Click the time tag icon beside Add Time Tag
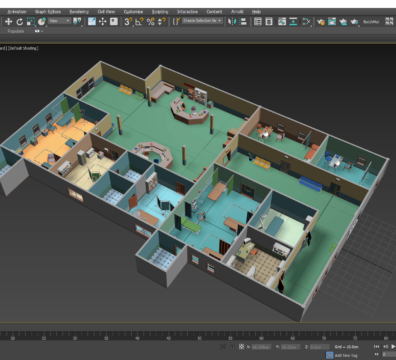396x360 pixels. (329, 355)
